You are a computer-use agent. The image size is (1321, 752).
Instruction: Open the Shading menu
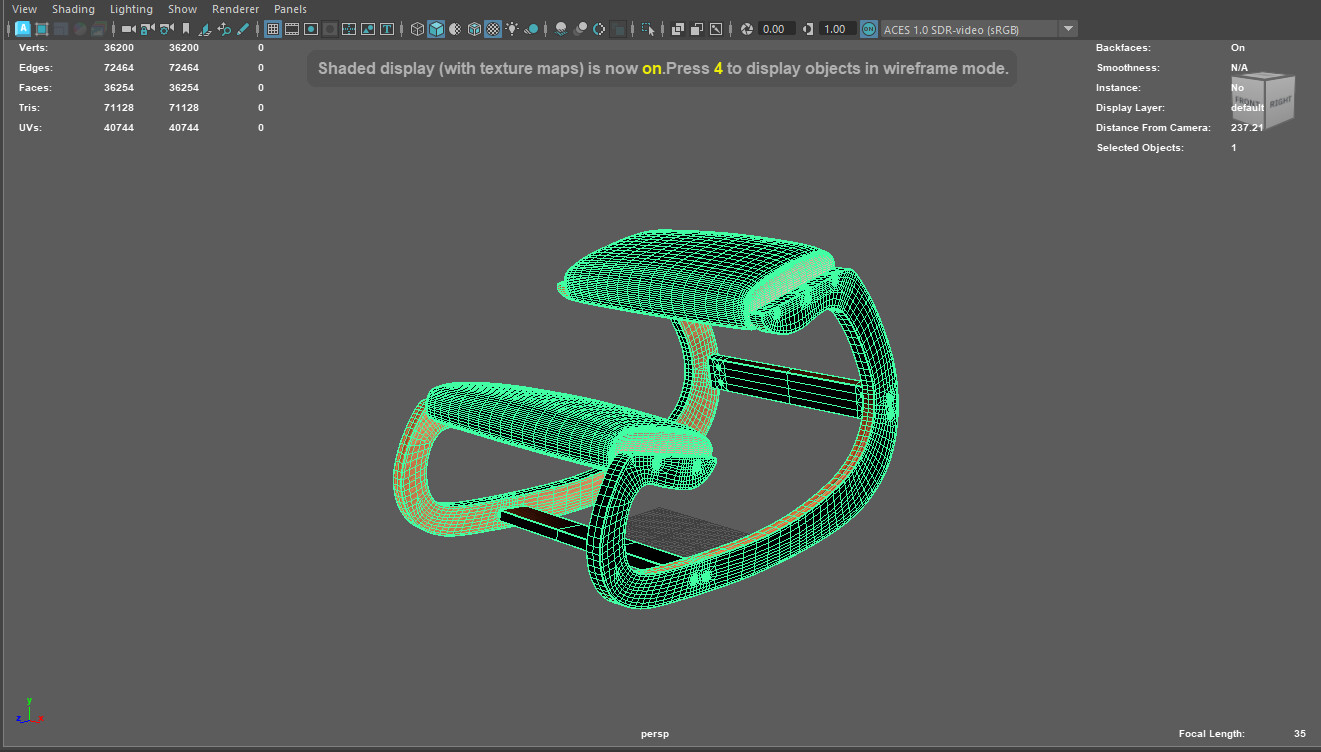tap(73, 9)
